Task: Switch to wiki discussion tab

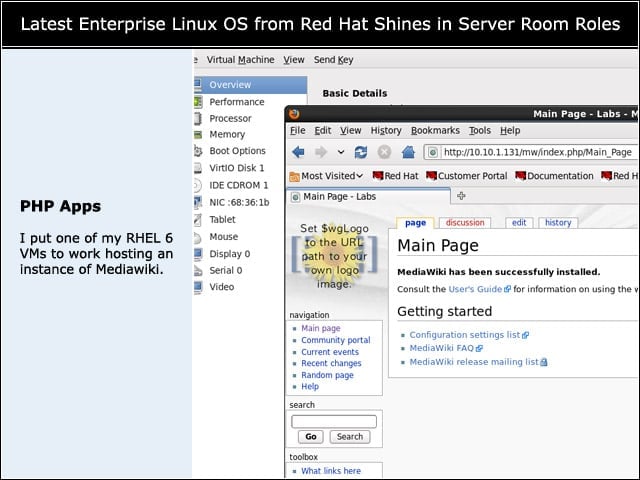Action: 465,223
